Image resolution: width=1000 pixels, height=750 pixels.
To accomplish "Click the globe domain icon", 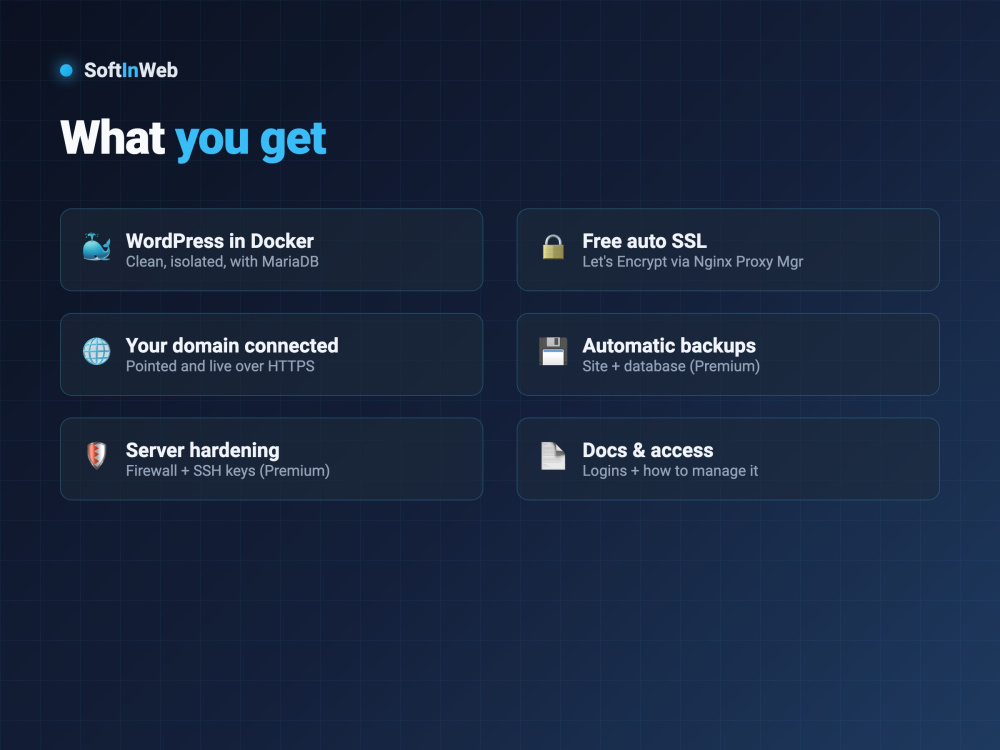I will pos(96,351).
